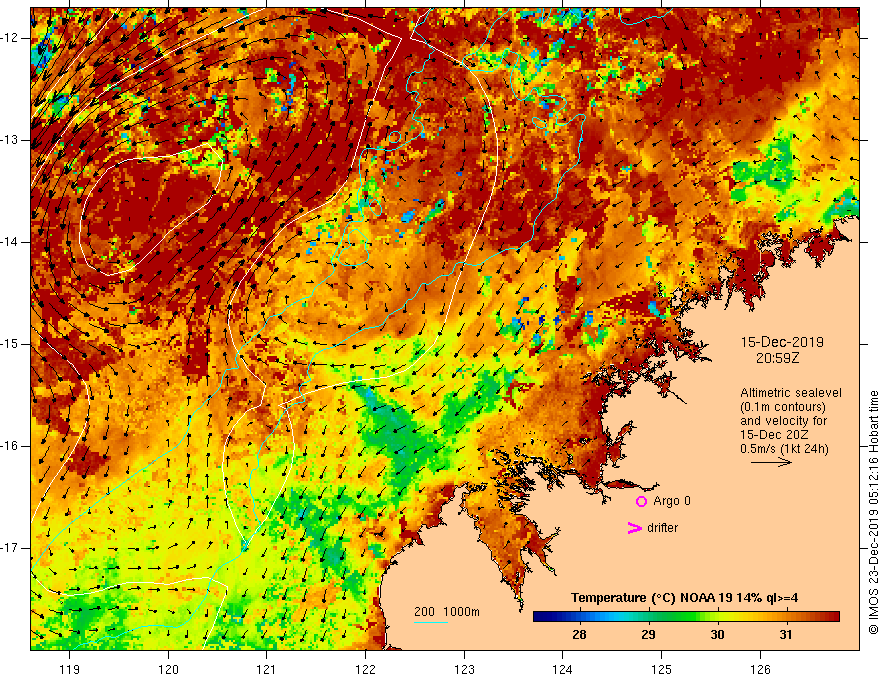Click the 0.5m/s velocity scale arrow
The width and height of the screenshot is (880, 680).
point(772,463)
